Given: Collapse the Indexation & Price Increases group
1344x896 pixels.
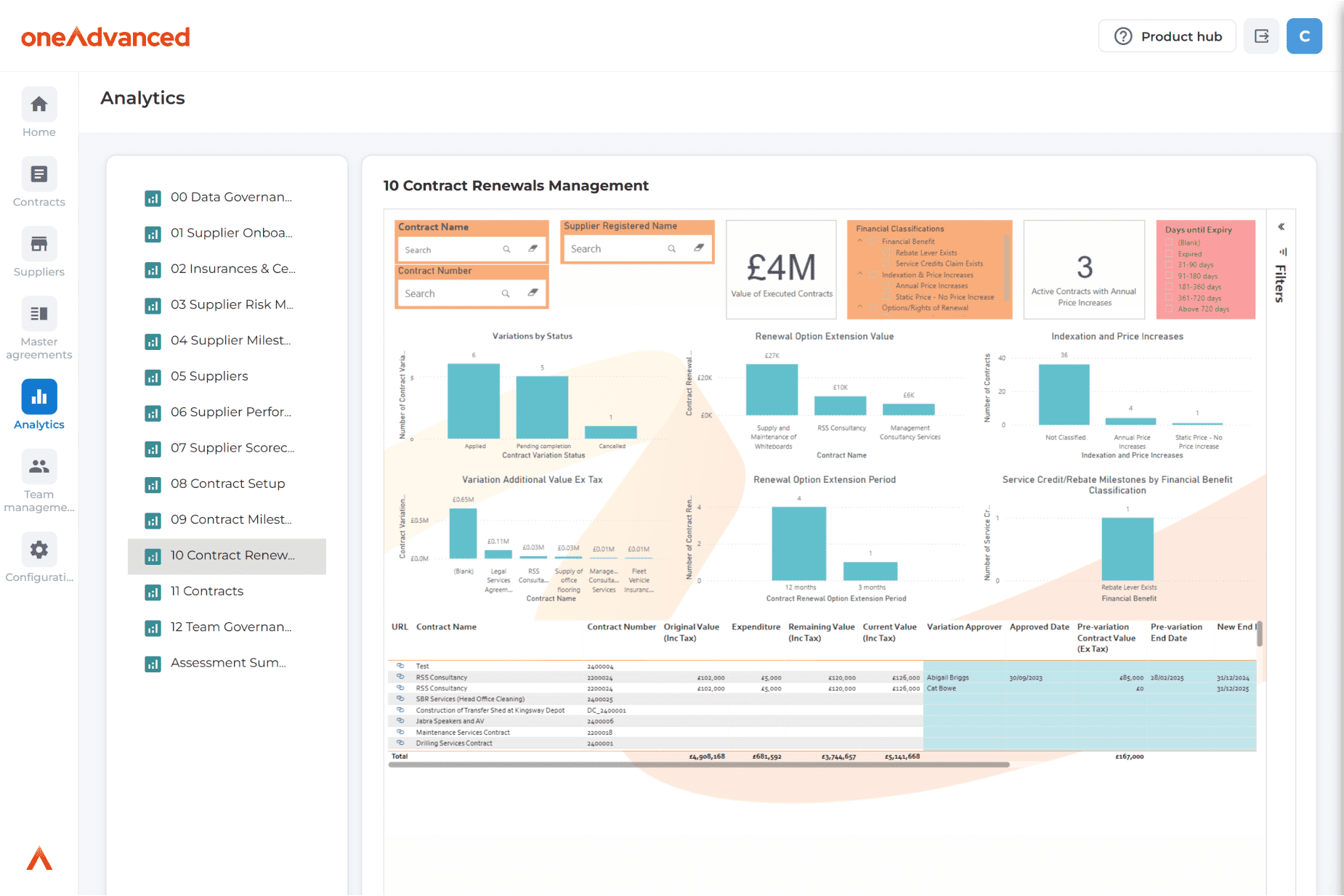Looking at the screenshot, I should [860, 274].
